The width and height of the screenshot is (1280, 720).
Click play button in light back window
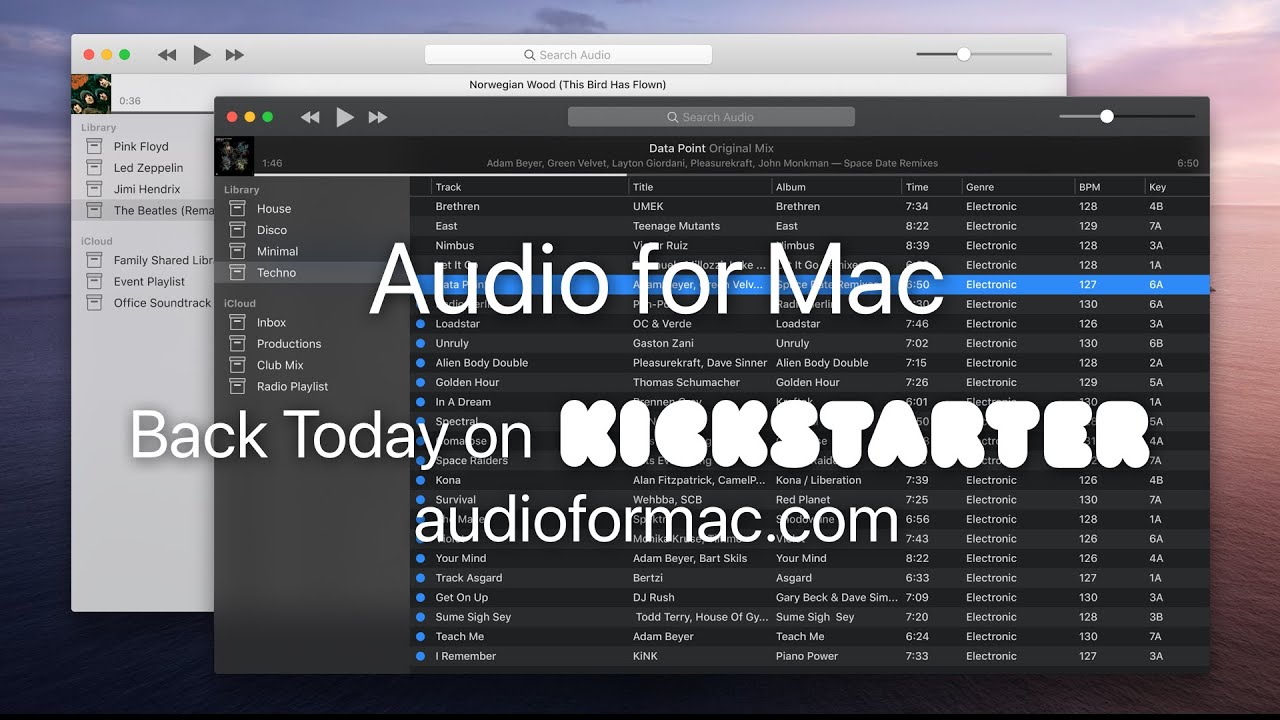(x=202, y=55)
